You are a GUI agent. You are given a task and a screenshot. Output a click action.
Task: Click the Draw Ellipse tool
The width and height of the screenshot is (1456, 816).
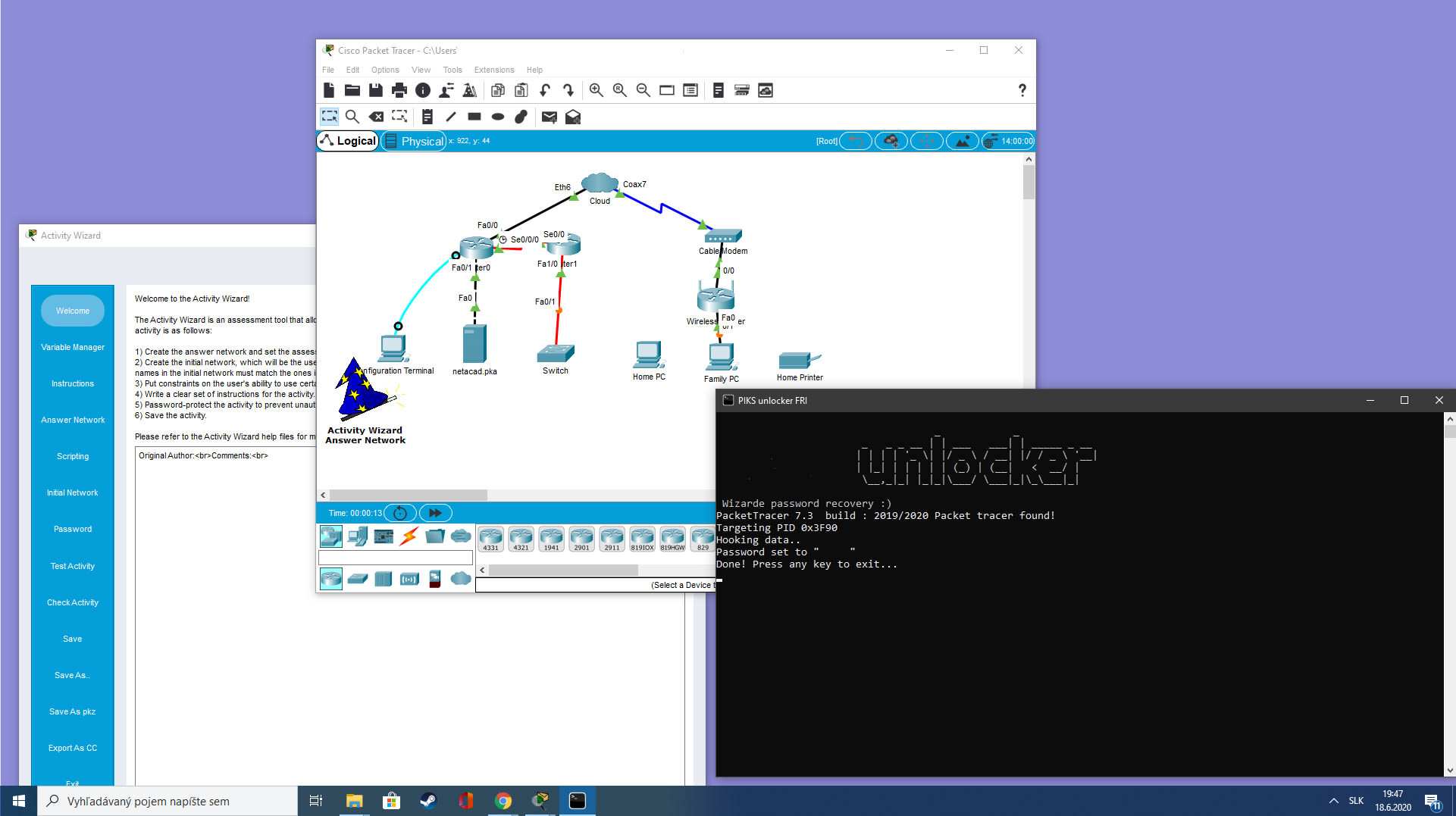[498, 117]
